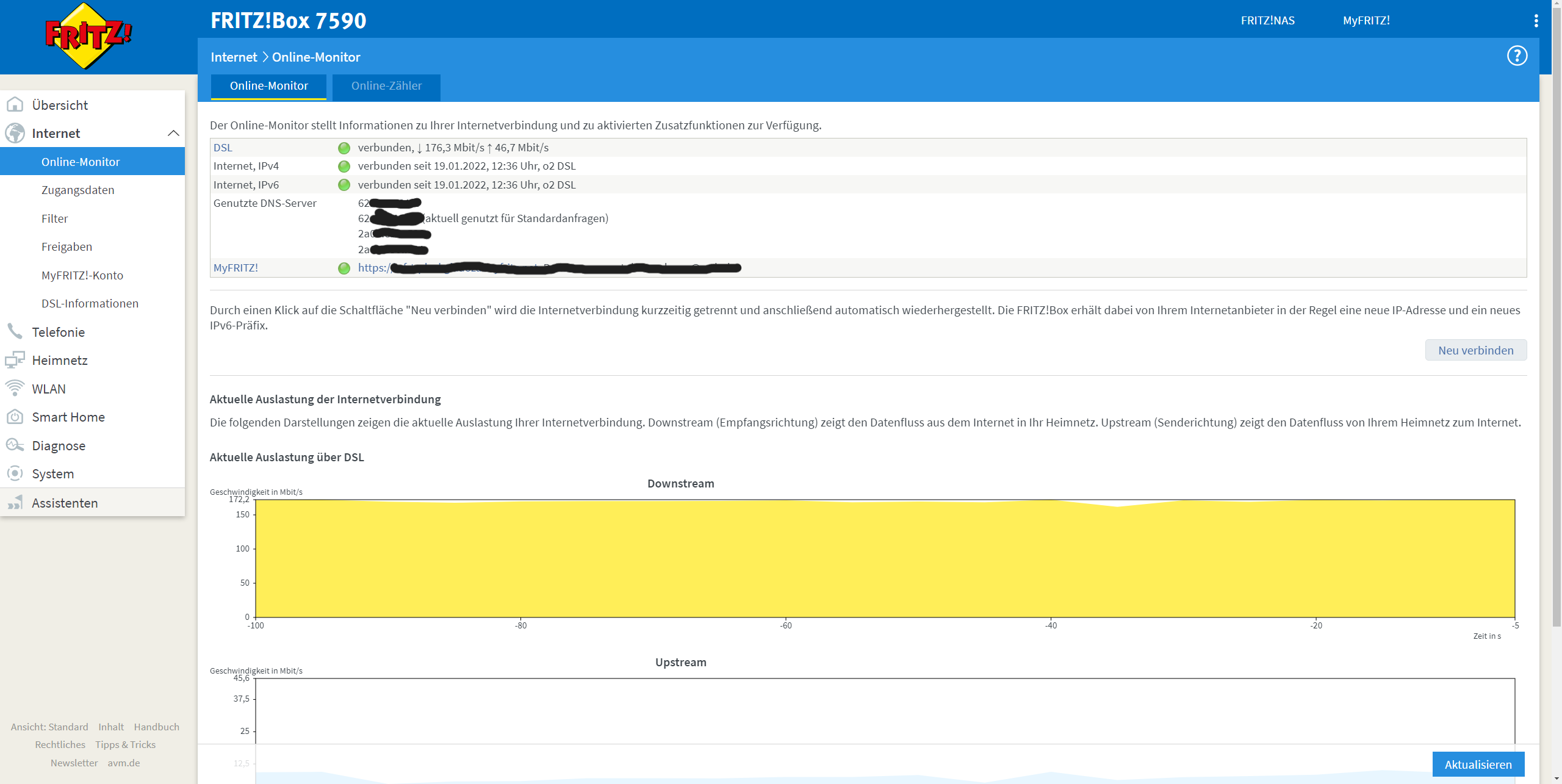Open avm.de footer link
This screenshot has height=784, width=1562.
point(124,763)
